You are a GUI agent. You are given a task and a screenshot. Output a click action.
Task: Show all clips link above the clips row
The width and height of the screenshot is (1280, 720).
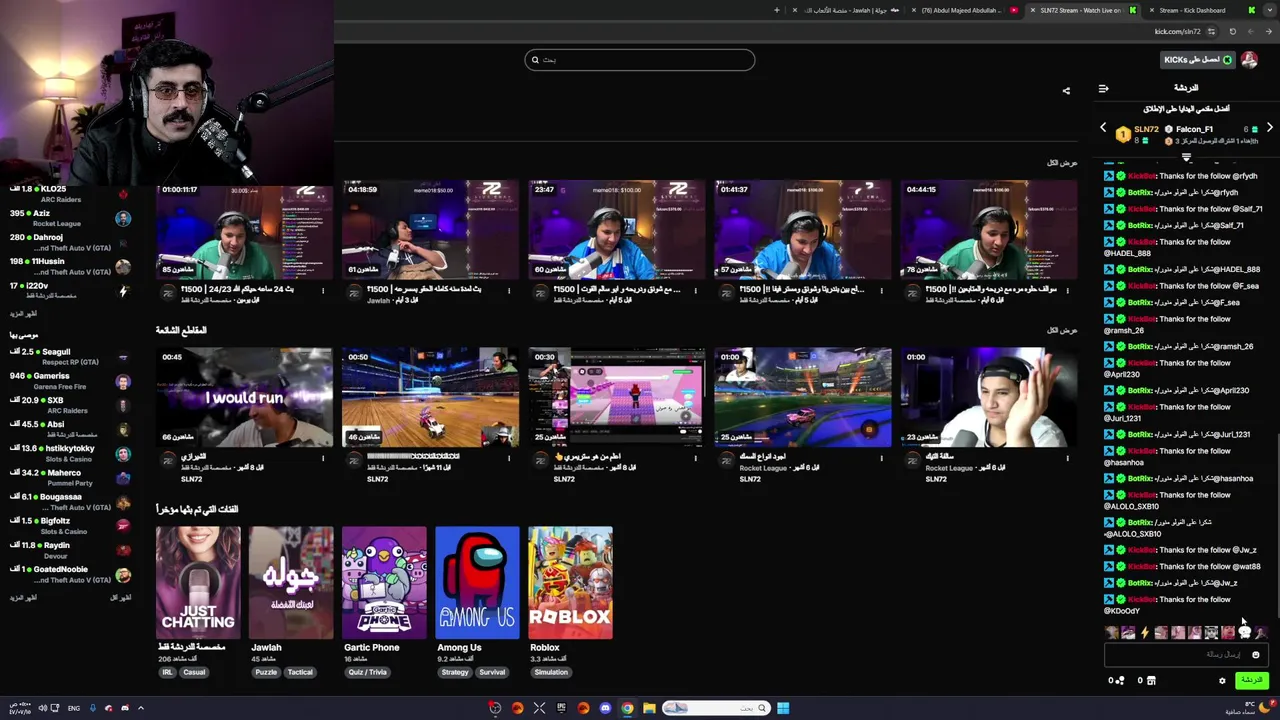(x=1062, y=331)
